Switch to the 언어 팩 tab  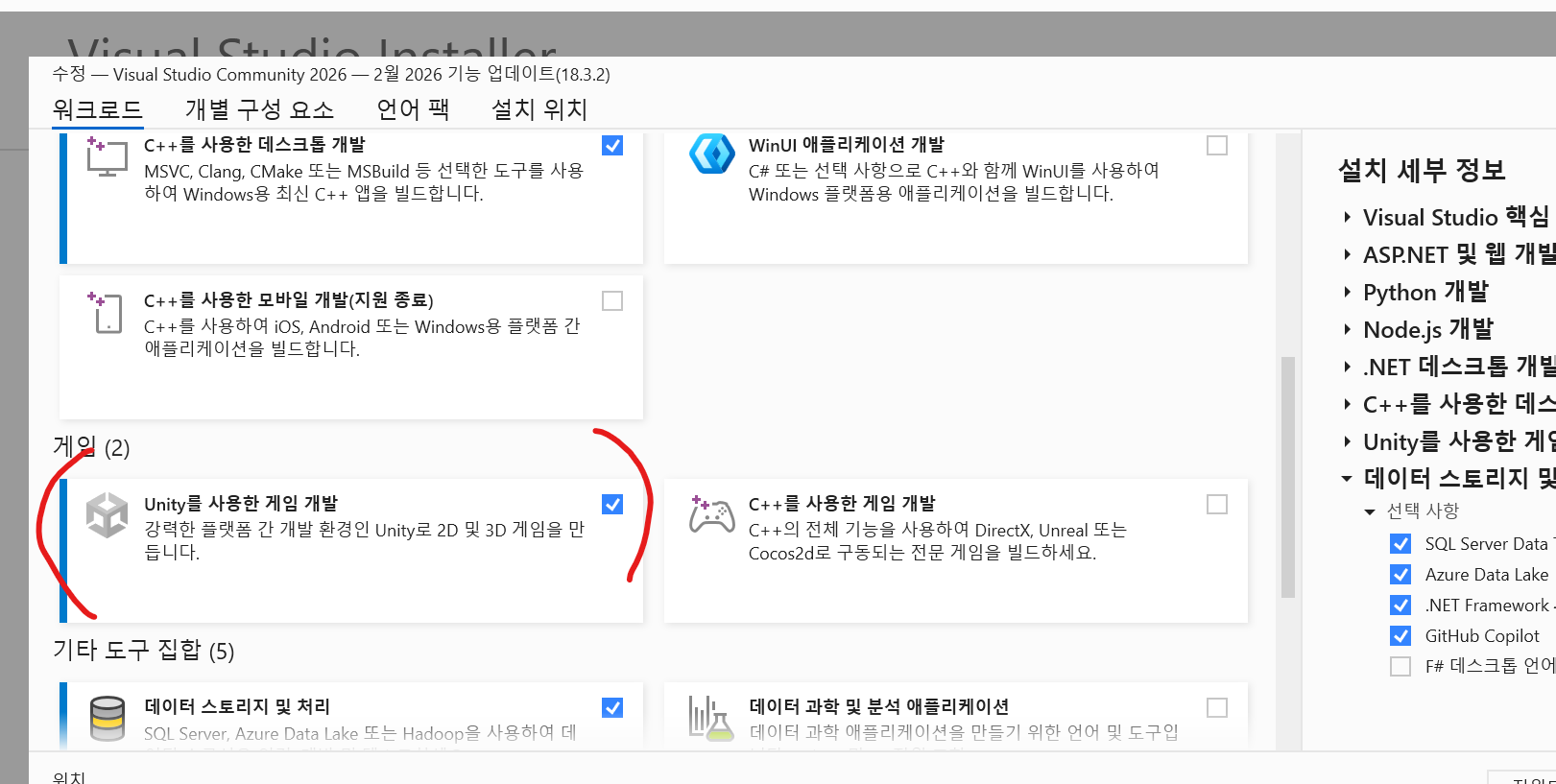click(413, 109)
